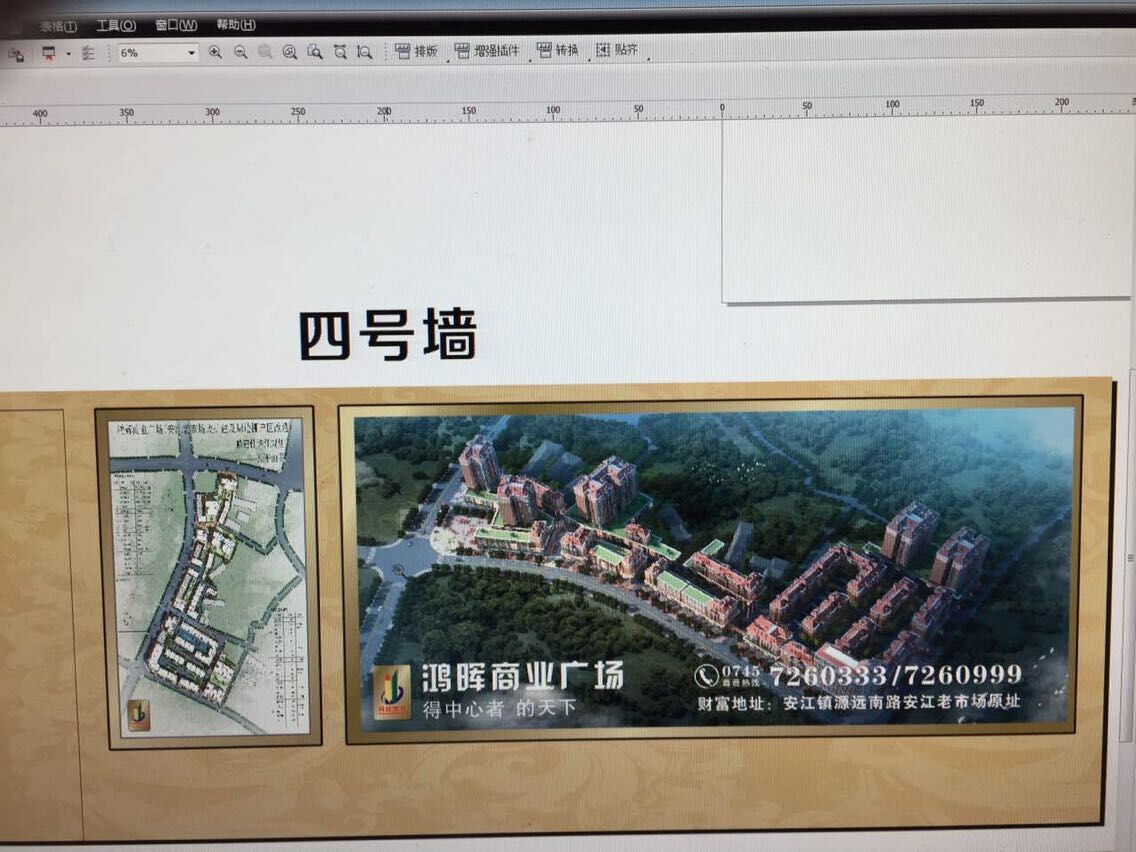Click the 财富地址 address line text
This screenshot has width=1136, height=852.
[859, 702]
